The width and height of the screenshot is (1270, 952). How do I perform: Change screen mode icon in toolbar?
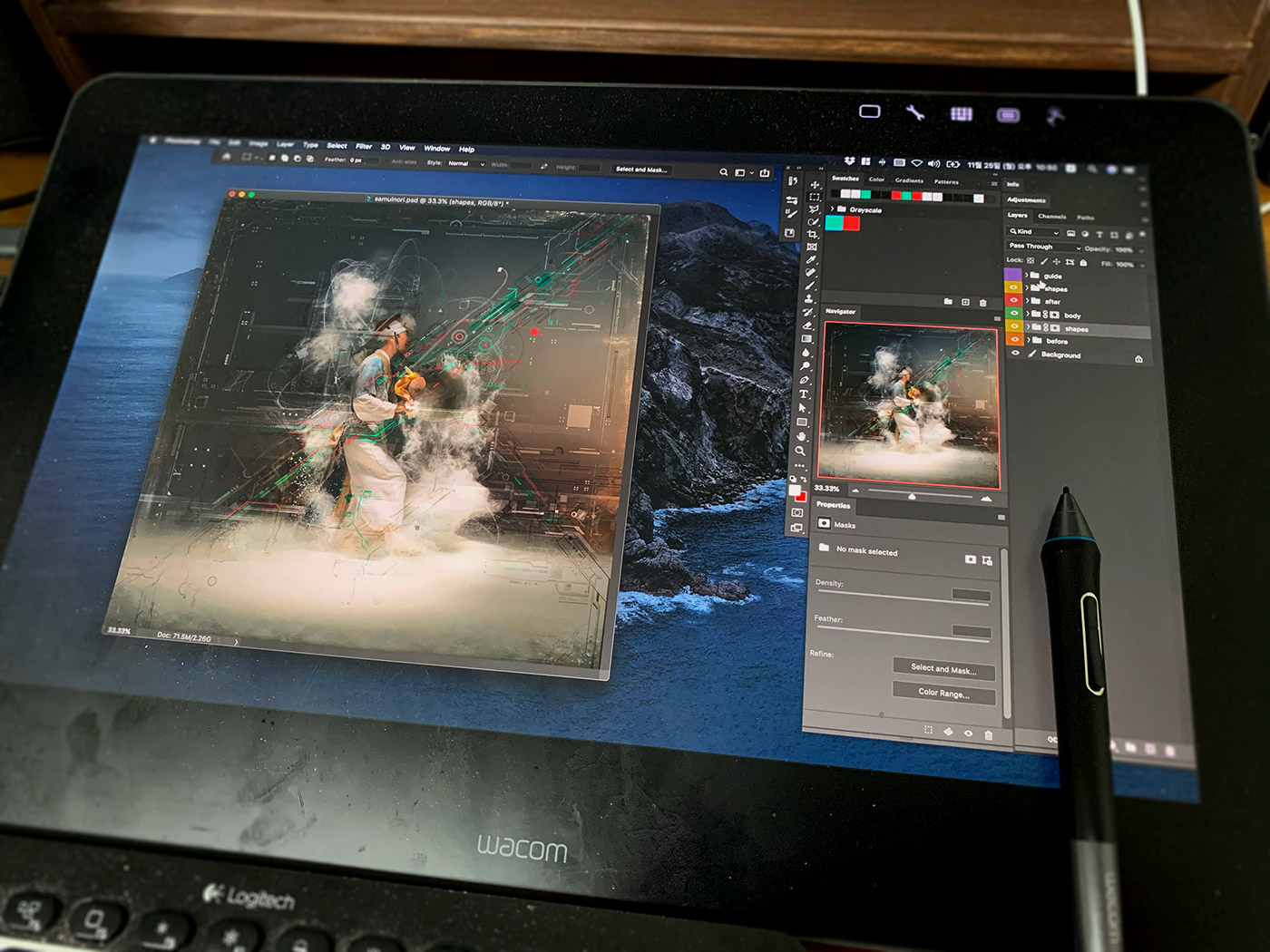point(796,527)
